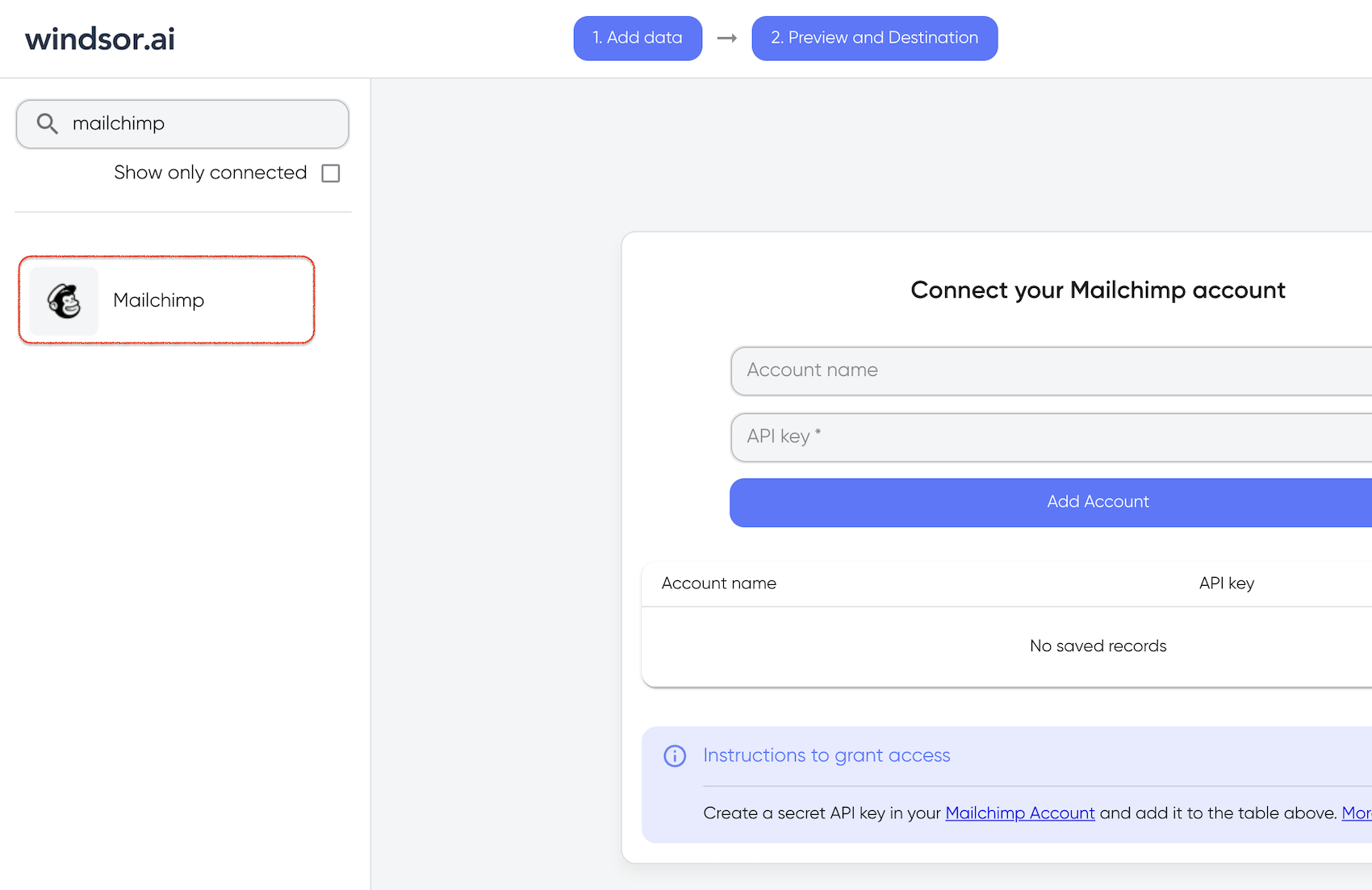The width and height of the screenshot is (1372, 890).
Task: Click the Mailchimp monkey logo icon
Action: pos(64,301)
